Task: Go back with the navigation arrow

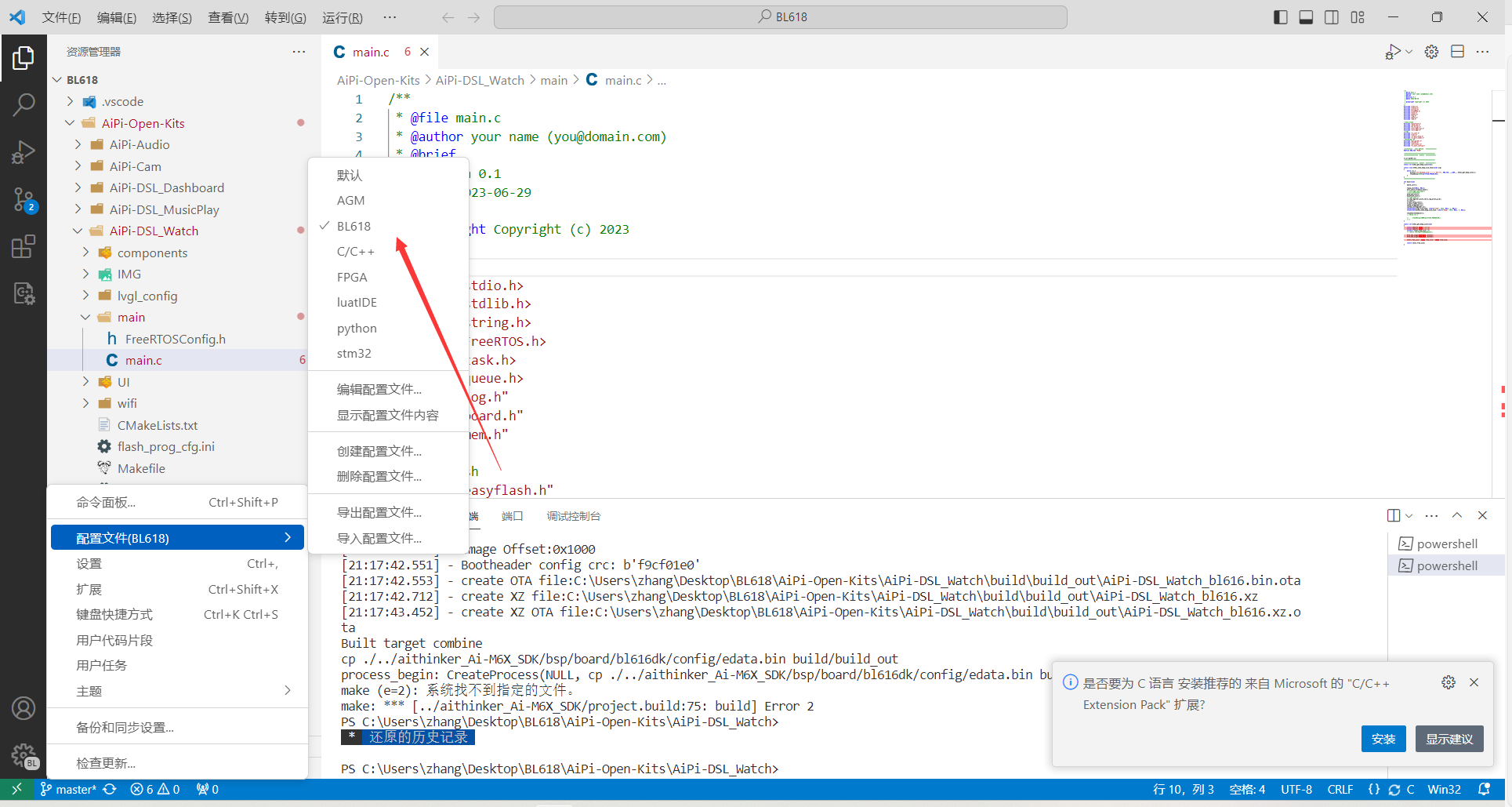Action: point(448,17)
